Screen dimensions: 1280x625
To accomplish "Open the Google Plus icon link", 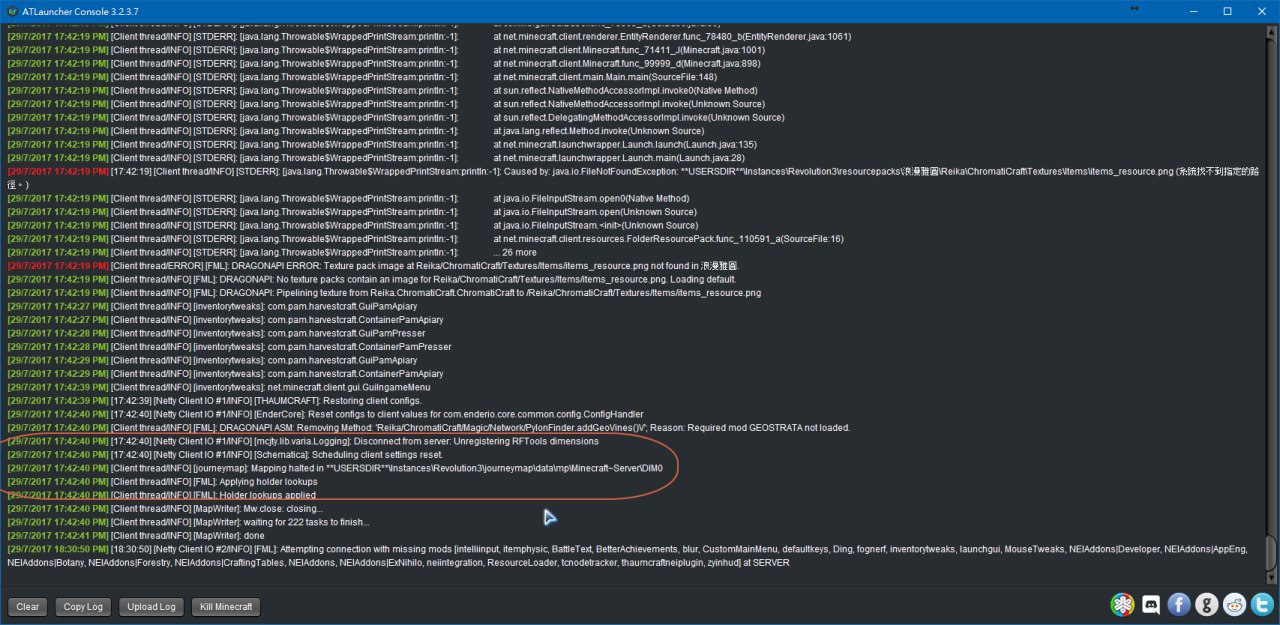I will (x=1207, y=604).
